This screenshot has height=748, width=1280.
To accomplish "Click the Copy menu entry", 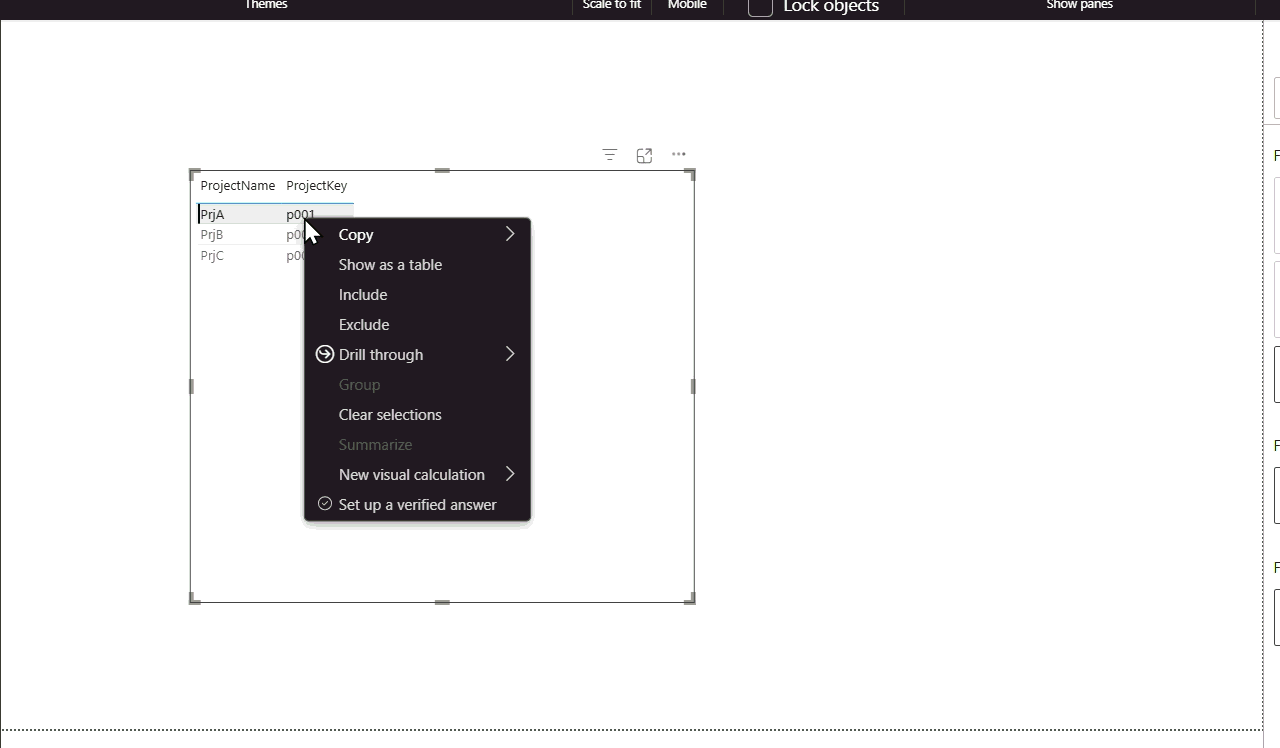I will point(417,235).
